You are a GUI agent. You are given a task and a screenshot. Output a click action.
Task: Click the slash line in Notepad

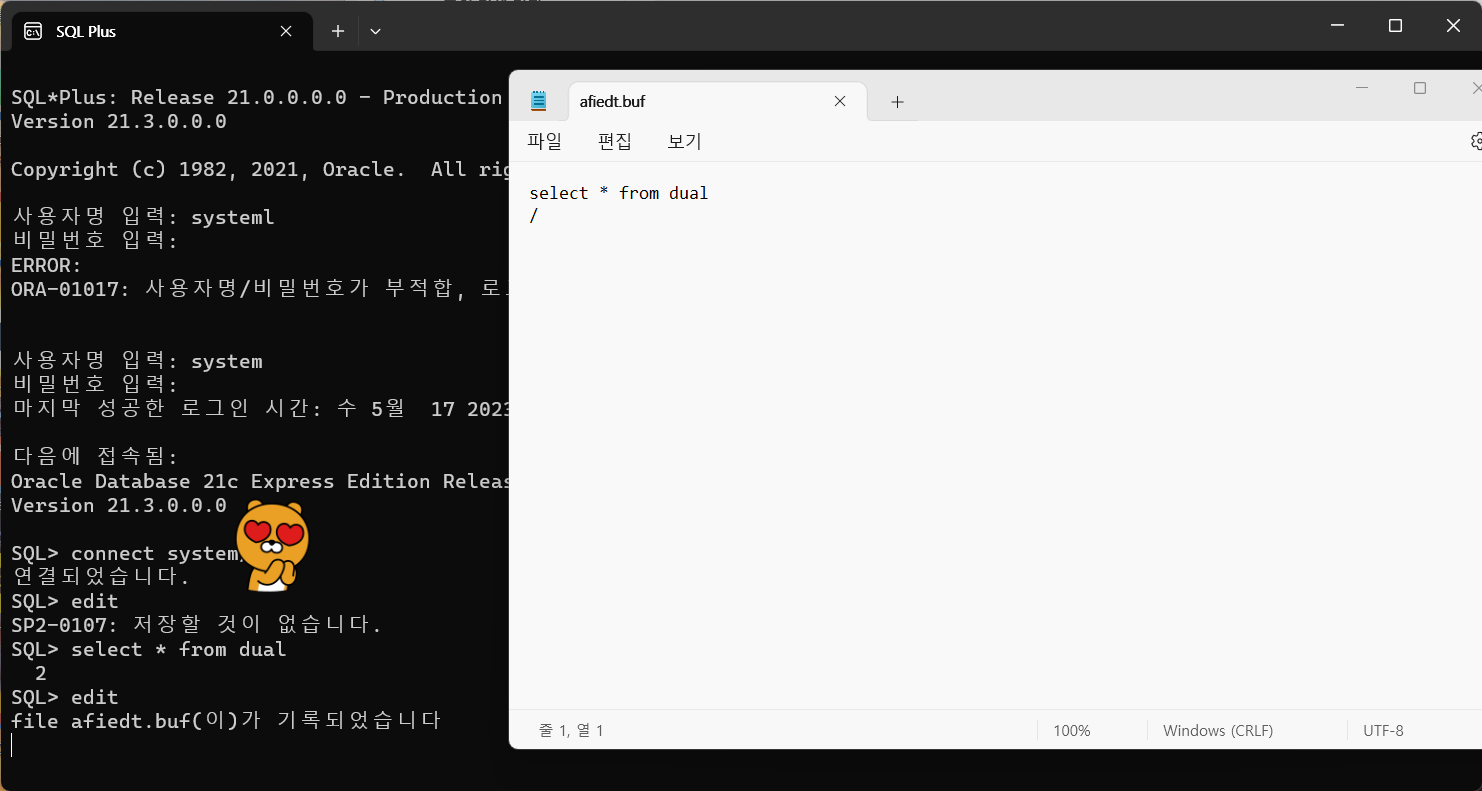[534, 216]
